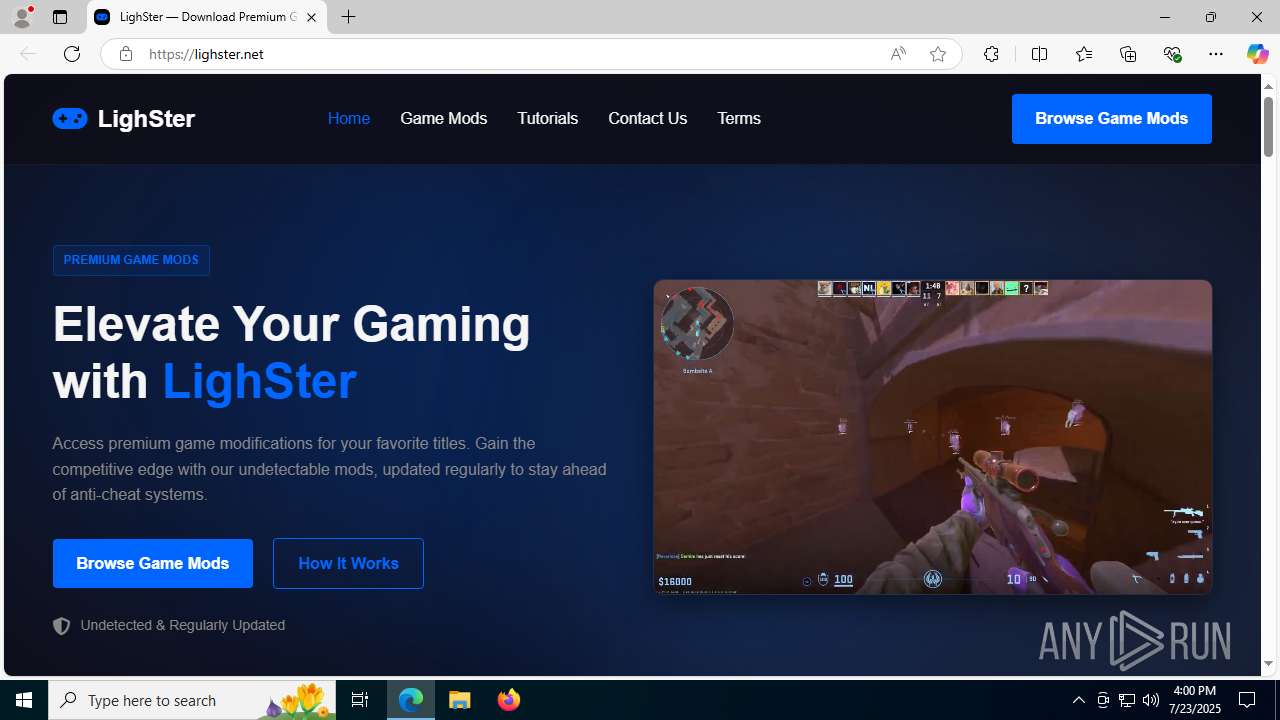Add this page to favorites
1280x720 pixels.
(x=937, y=54)
